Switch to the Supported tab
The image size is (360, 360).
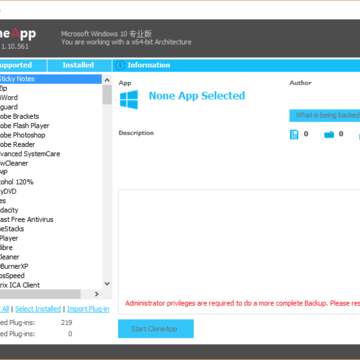[23, 65]
